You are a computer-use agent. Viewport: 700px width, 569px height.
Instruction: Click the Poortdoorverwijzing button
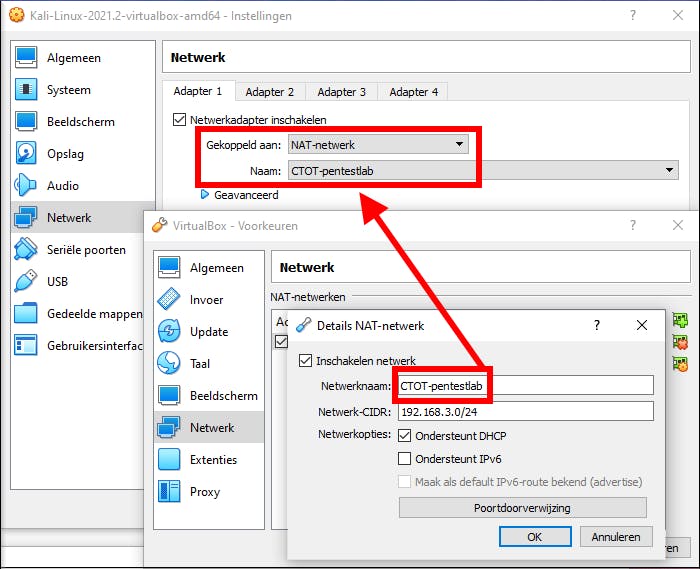coord(522,508)
